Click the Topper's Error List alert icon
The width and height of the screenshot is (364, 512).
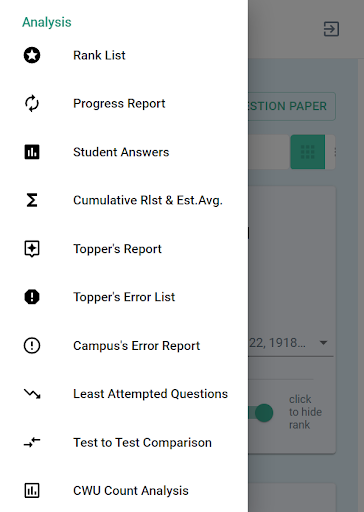click(32, 297)
